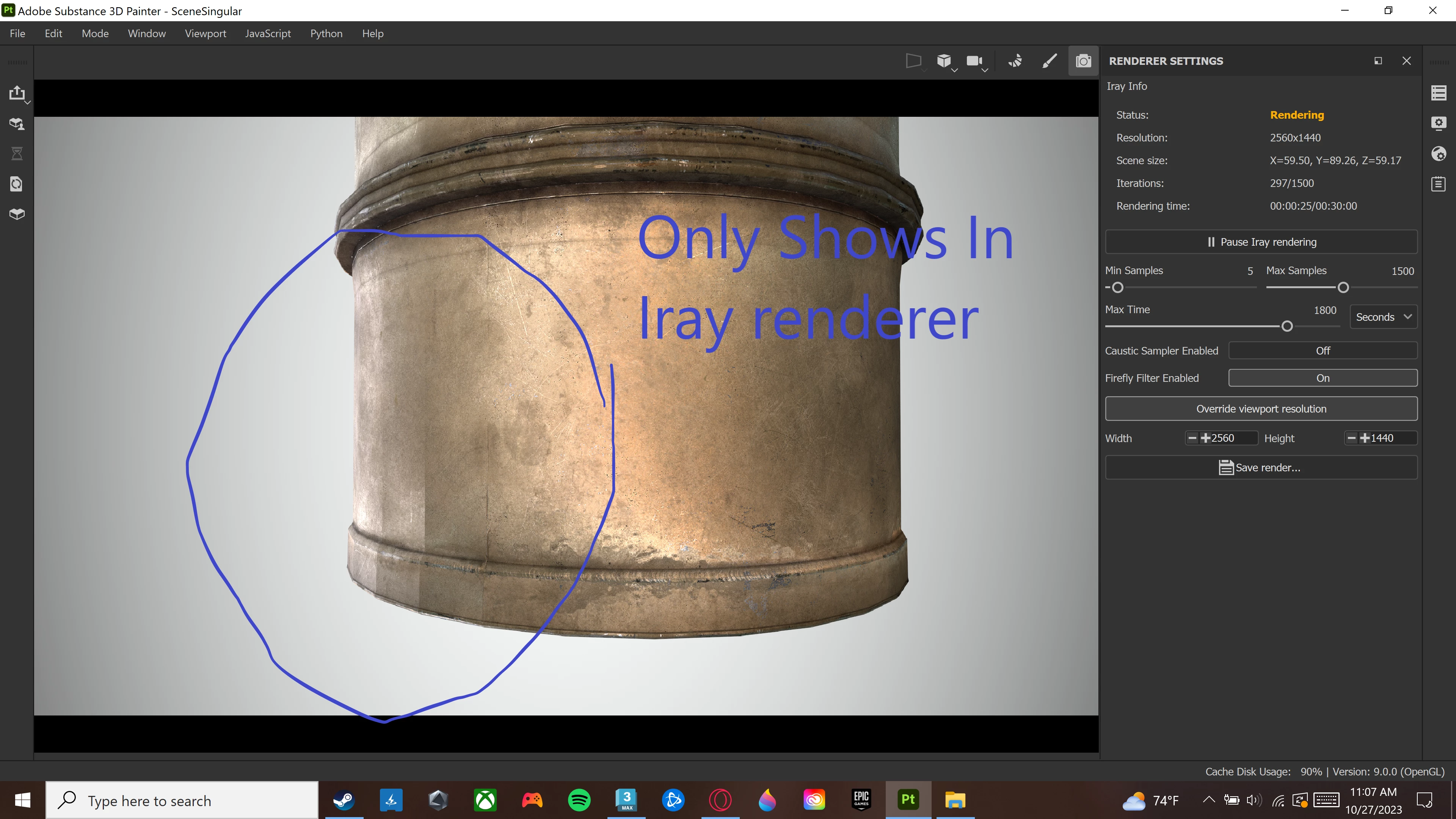Open the Python menu
This screenshot has height=819, width=1456.
click(326, 33)
